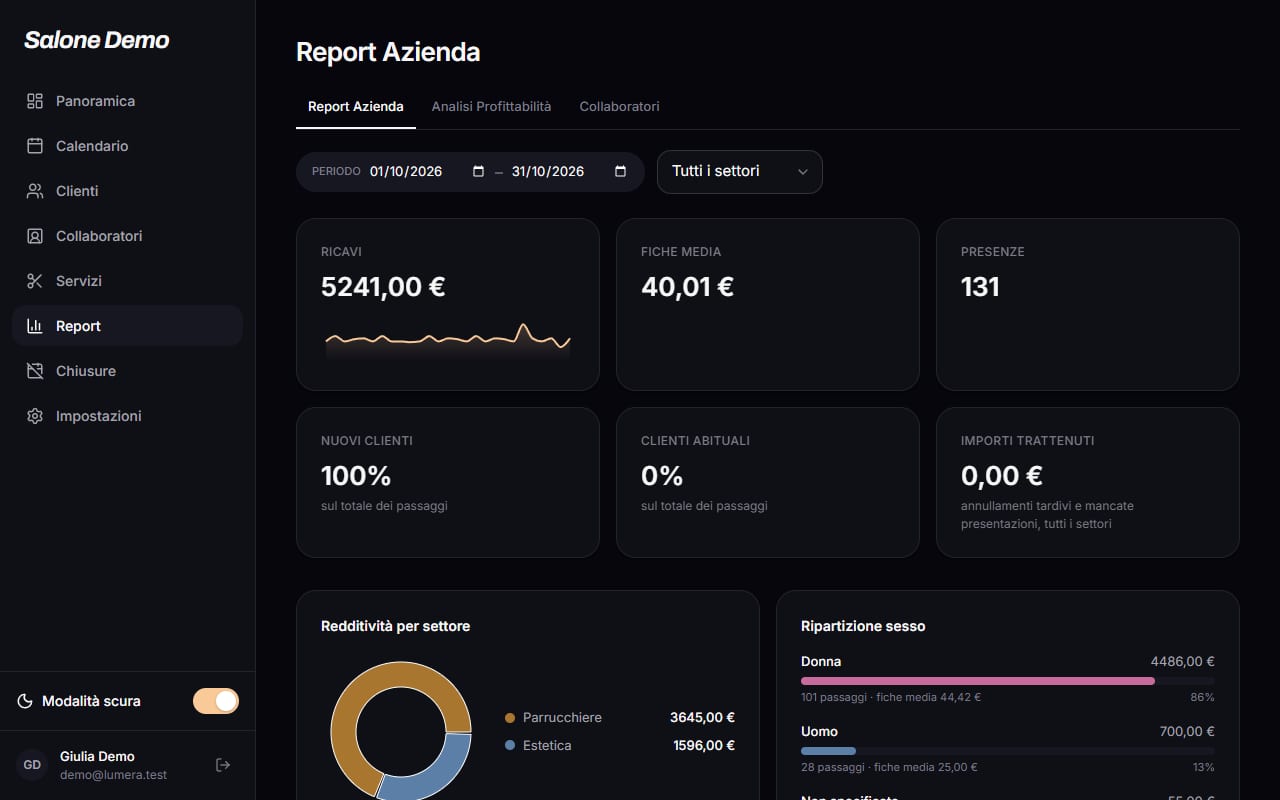Screen dimensions: 1280x800
Task: Click the Clienti abituali 0% value
Action: tap(662, 475)
